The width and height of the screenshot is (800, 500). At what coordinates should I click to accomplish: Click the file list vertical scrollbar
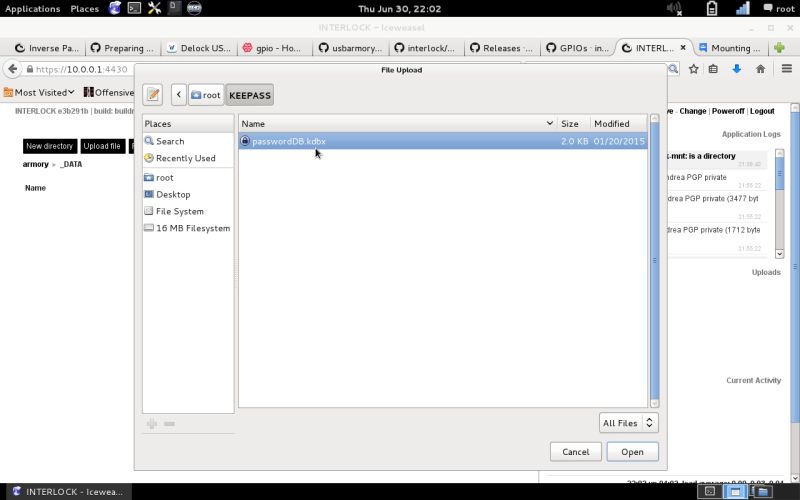(x=655, y=261)
